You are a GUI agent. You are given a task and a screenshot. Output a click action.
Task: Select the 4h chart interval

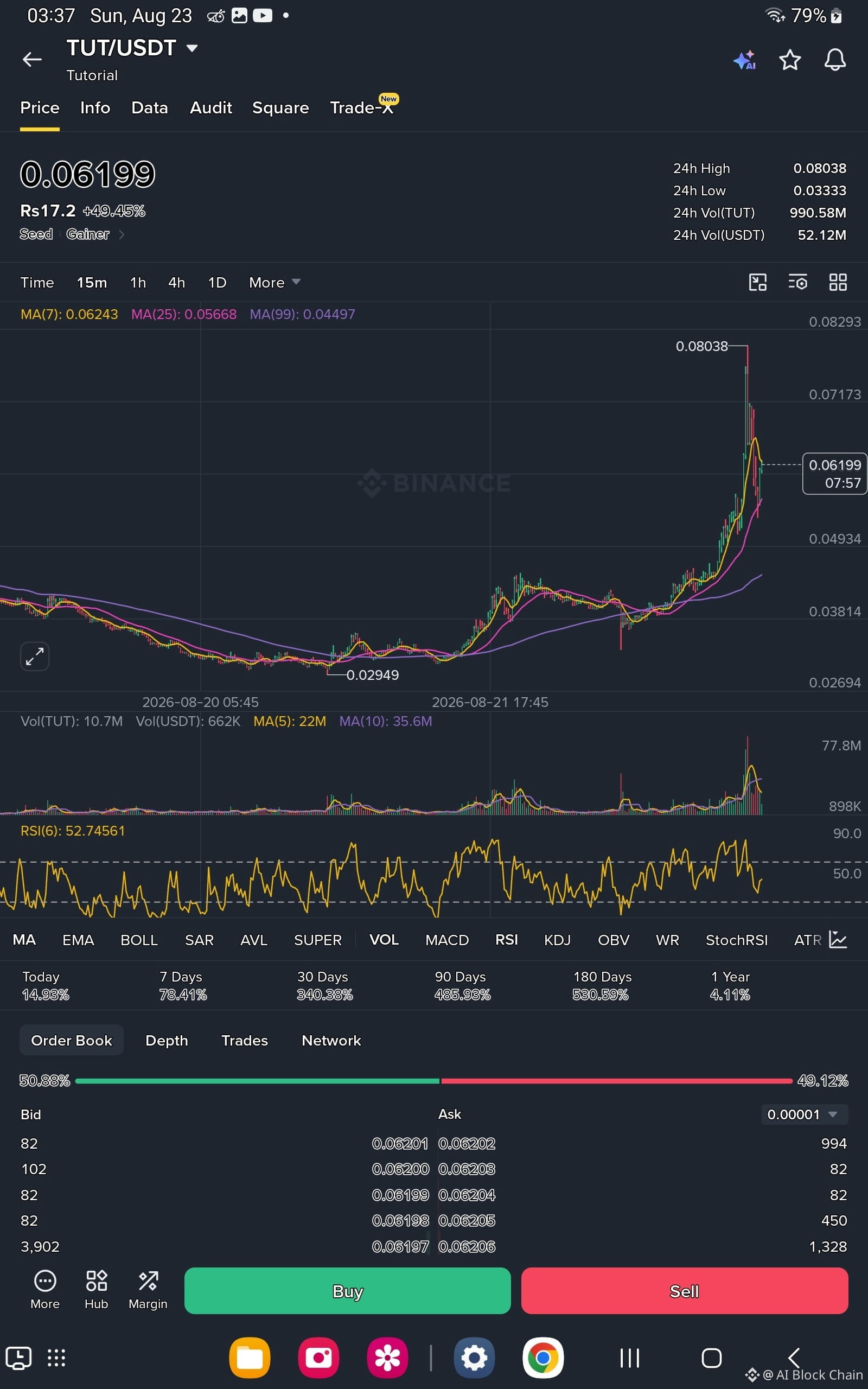(x=176, y=282)
